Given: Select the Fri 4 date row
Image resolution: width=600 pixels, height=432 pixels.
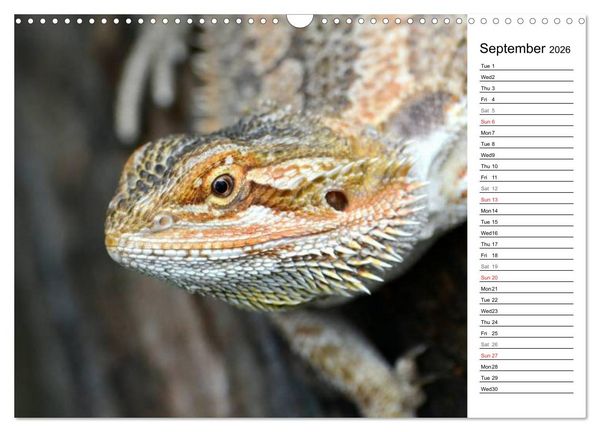Looking at the screenshot, I should (527, 99).
